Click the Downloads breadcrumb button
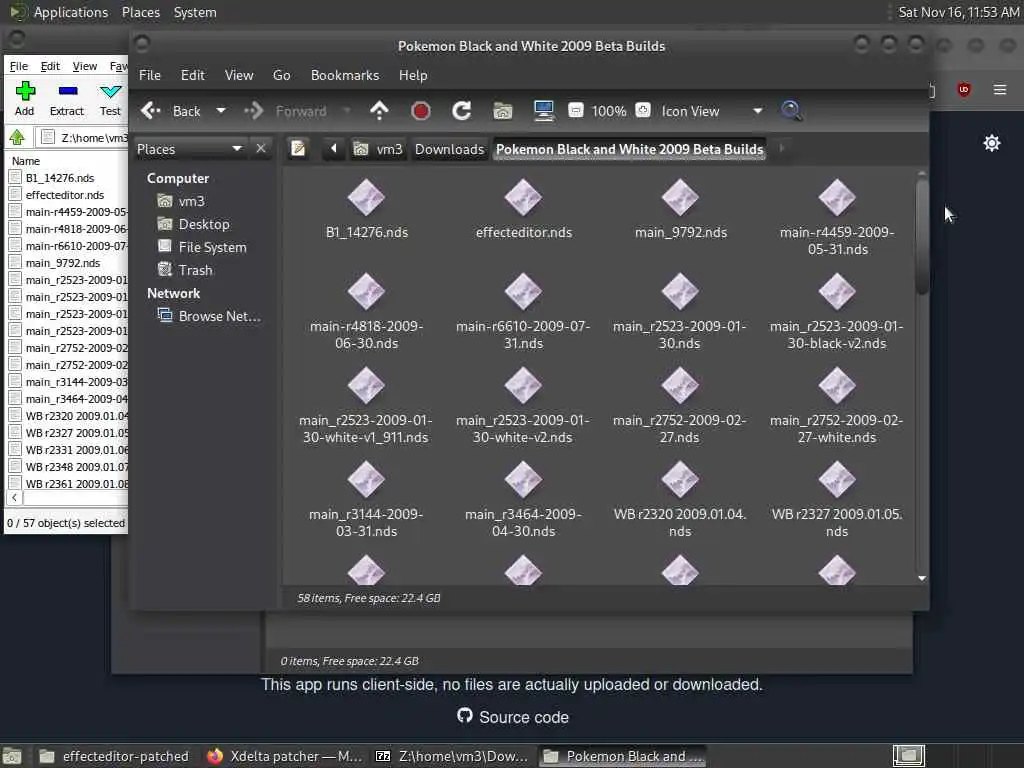1024x768 pixels. (x=449, y=149)
